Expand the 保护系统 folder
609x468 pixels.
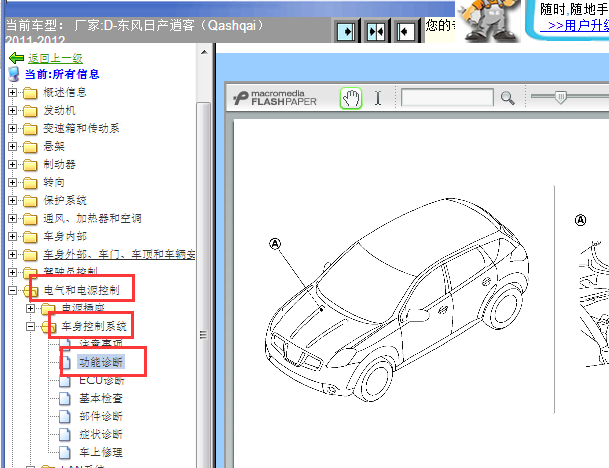(x=12, y=200)
